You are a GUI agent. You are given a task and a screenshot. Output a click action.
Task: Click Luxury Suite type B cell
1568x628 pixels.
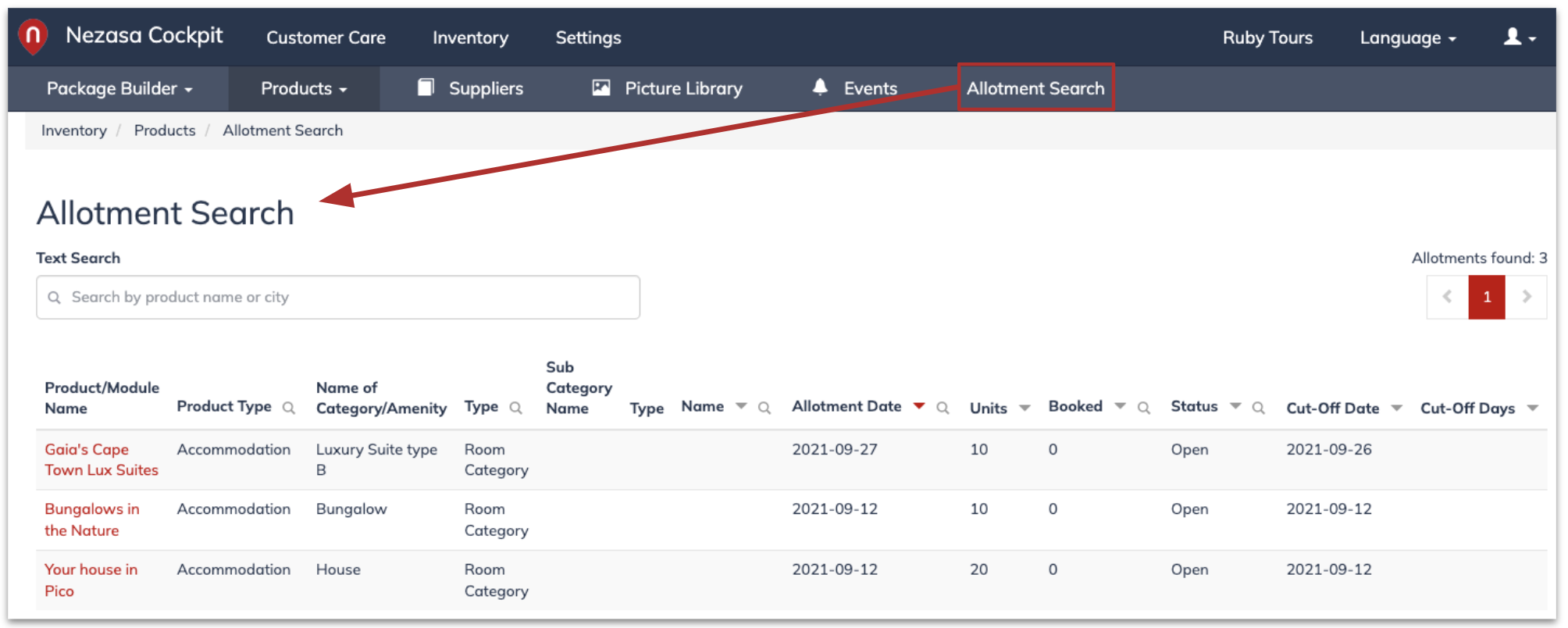[x=376, y=459]
